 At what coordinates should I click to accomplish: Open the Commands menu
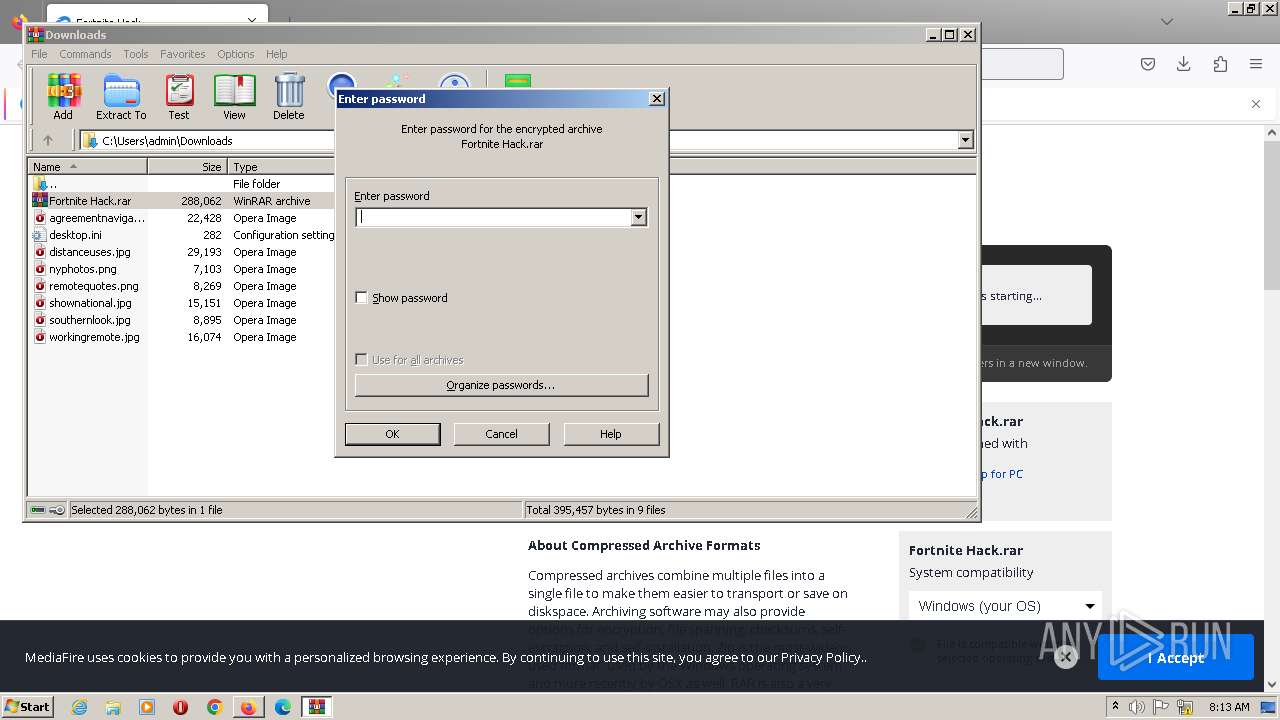pyautogui.click(x=85, y=54)
